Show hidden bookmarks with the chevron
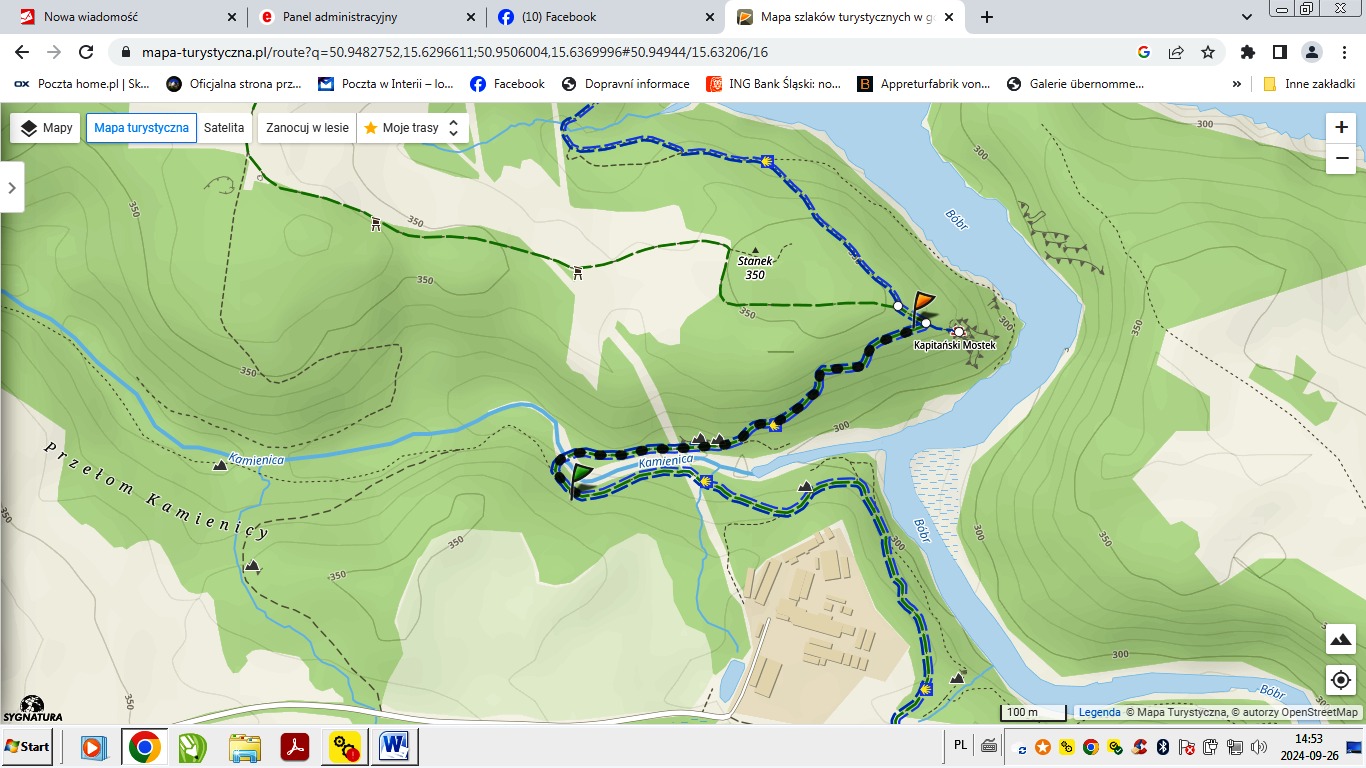1366x768 pixels. (1237, 84)
